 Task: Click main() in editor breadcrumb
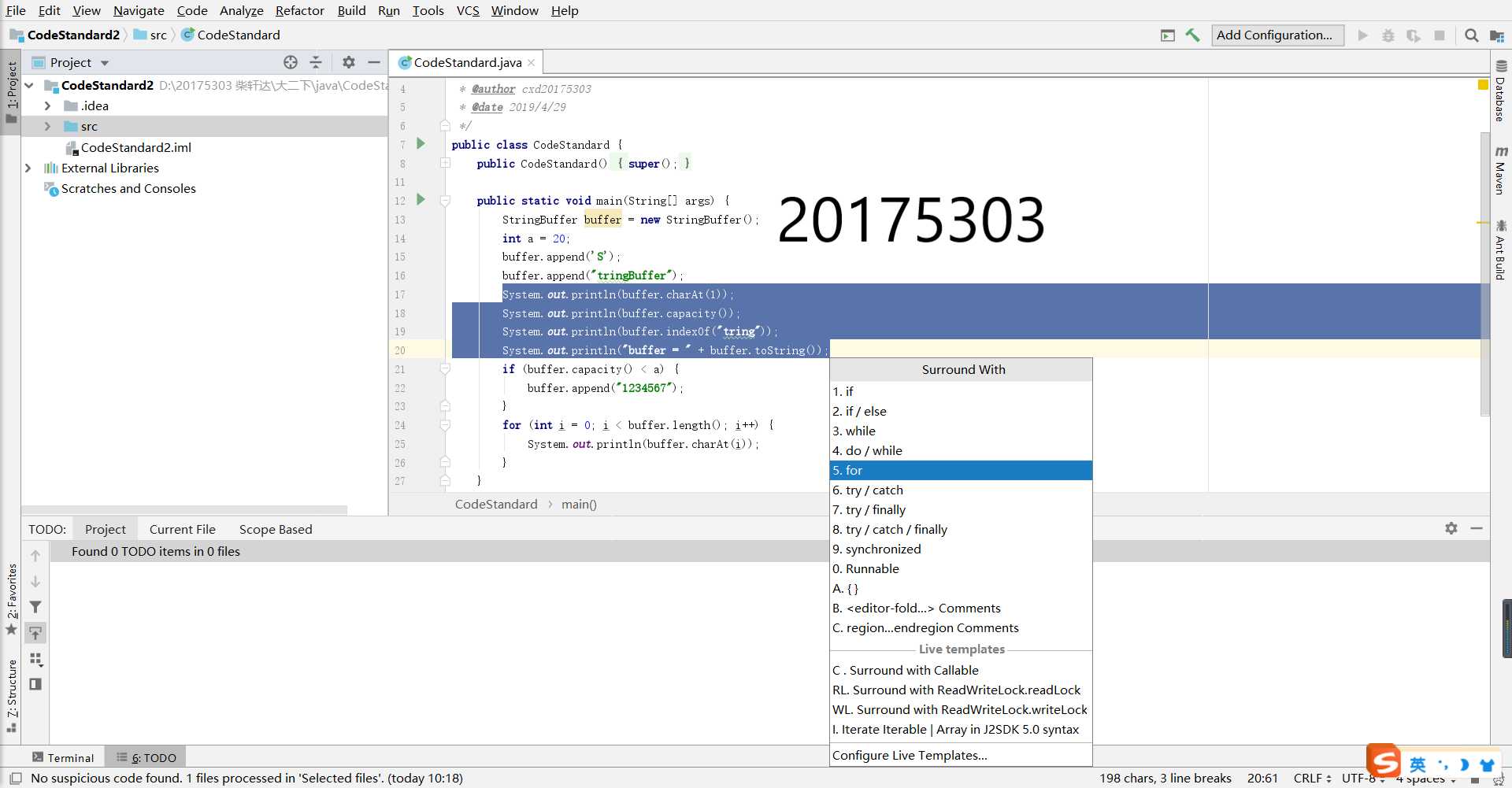coord(579,504)
